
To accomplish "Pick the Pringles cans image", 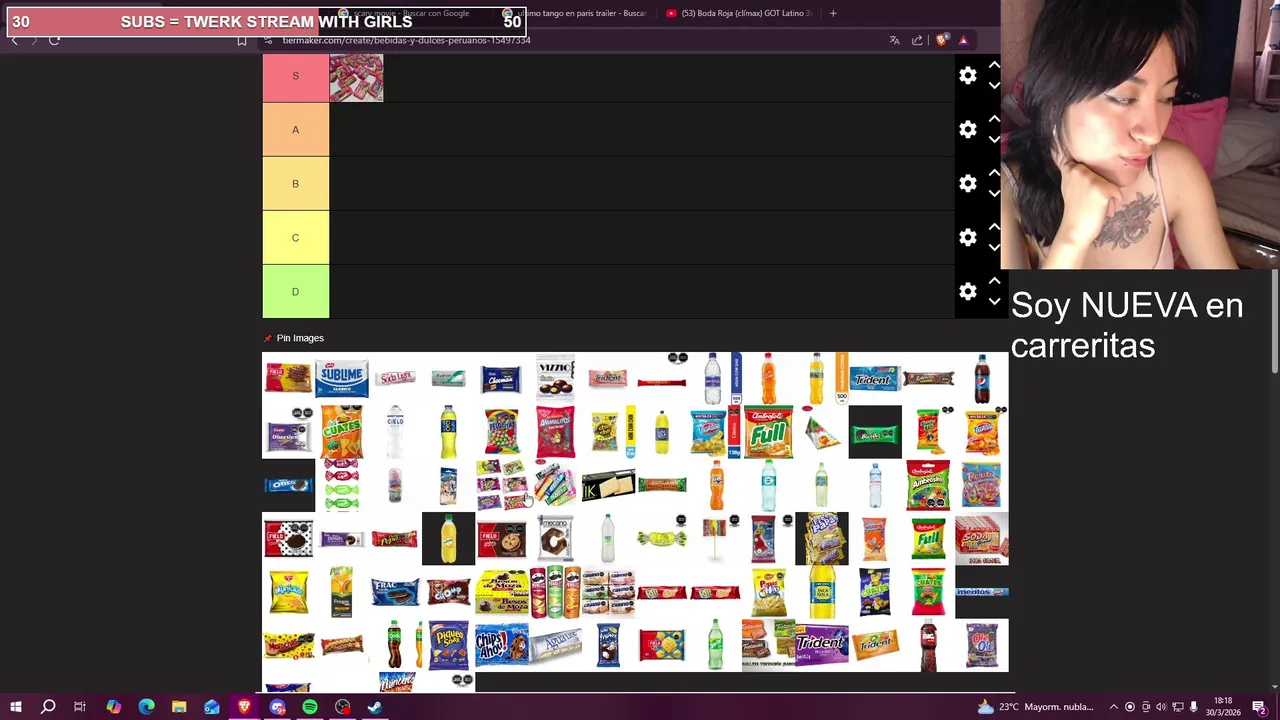I will click(555, 592).
